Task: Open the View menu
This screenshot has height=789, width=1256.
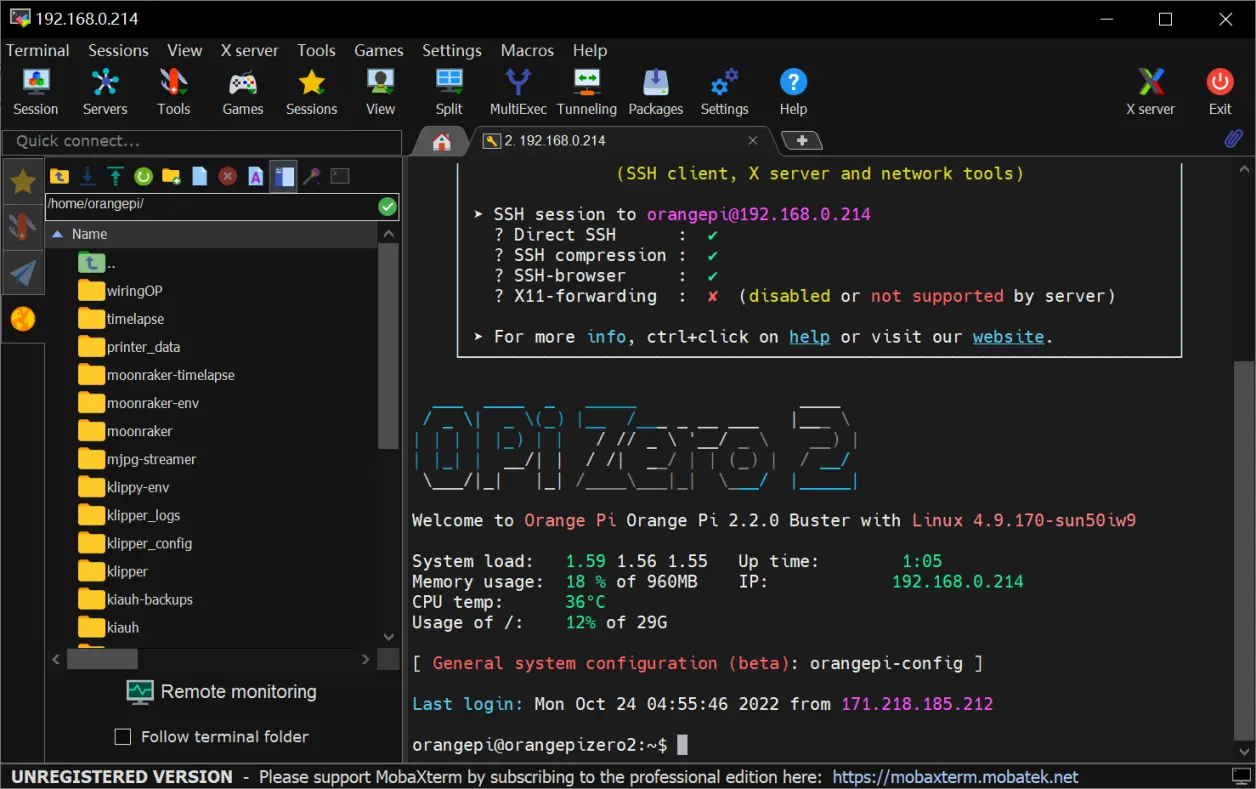Action: pyautogui.click(x=185, y=50)
